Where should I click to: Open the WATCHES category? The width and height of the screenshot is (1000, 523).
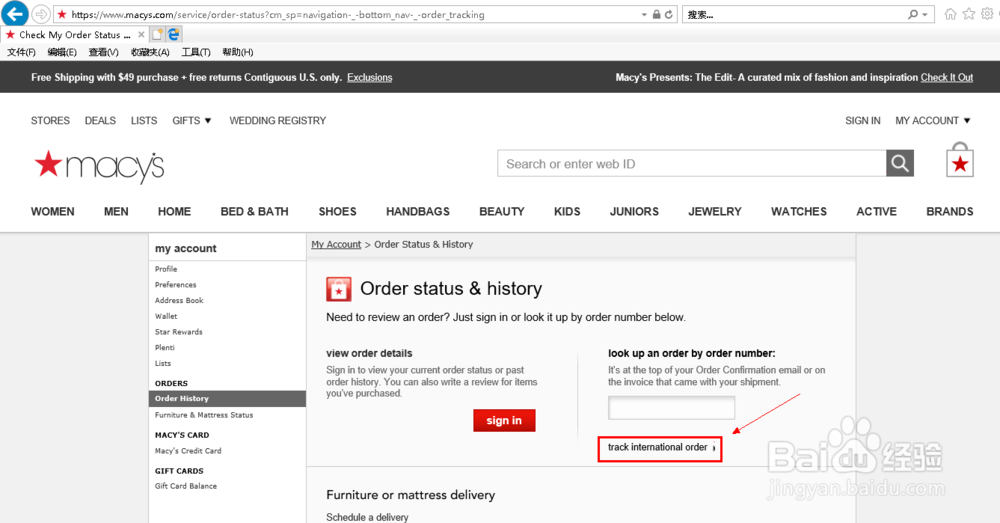(x=798, y=212)
